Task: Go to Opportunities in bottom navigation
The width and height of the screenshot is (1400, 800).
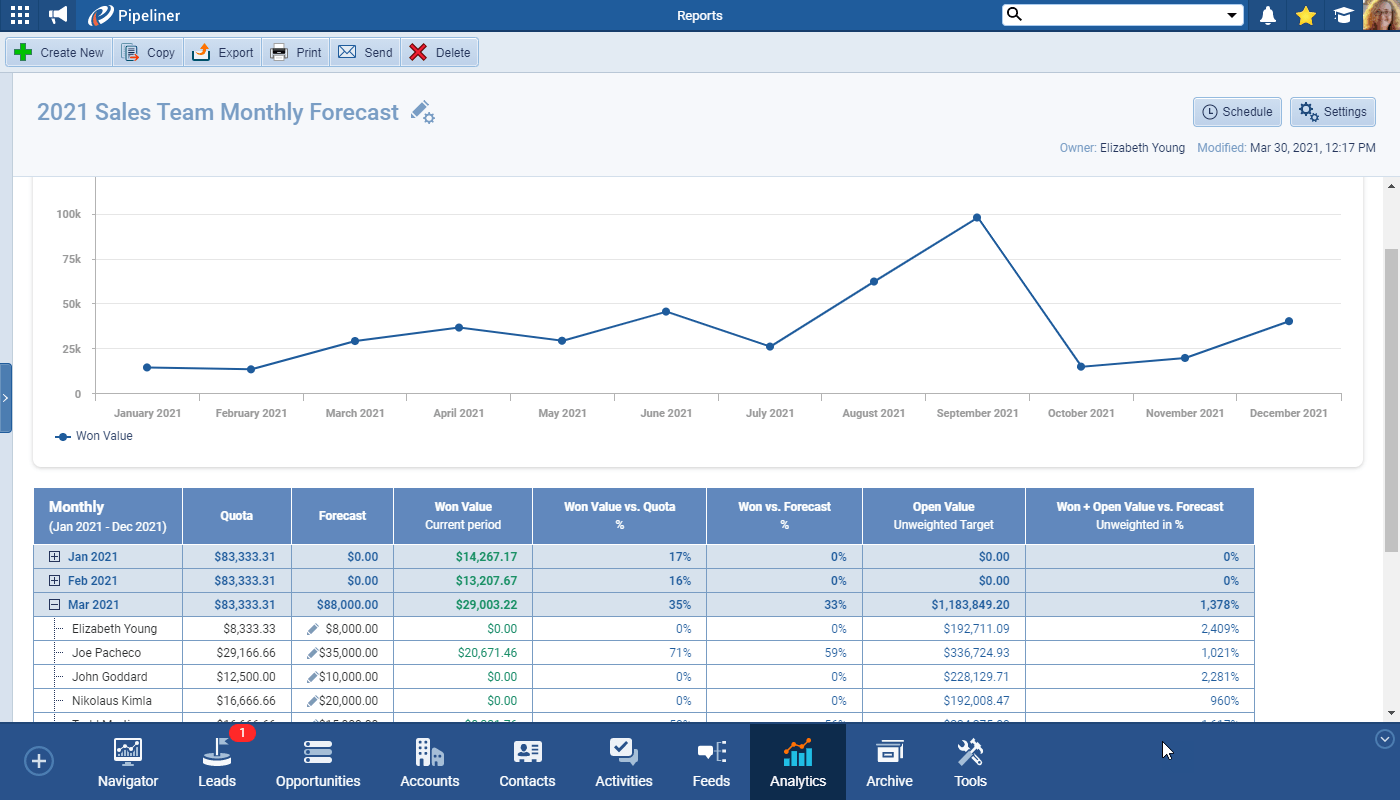Action: 318,763
